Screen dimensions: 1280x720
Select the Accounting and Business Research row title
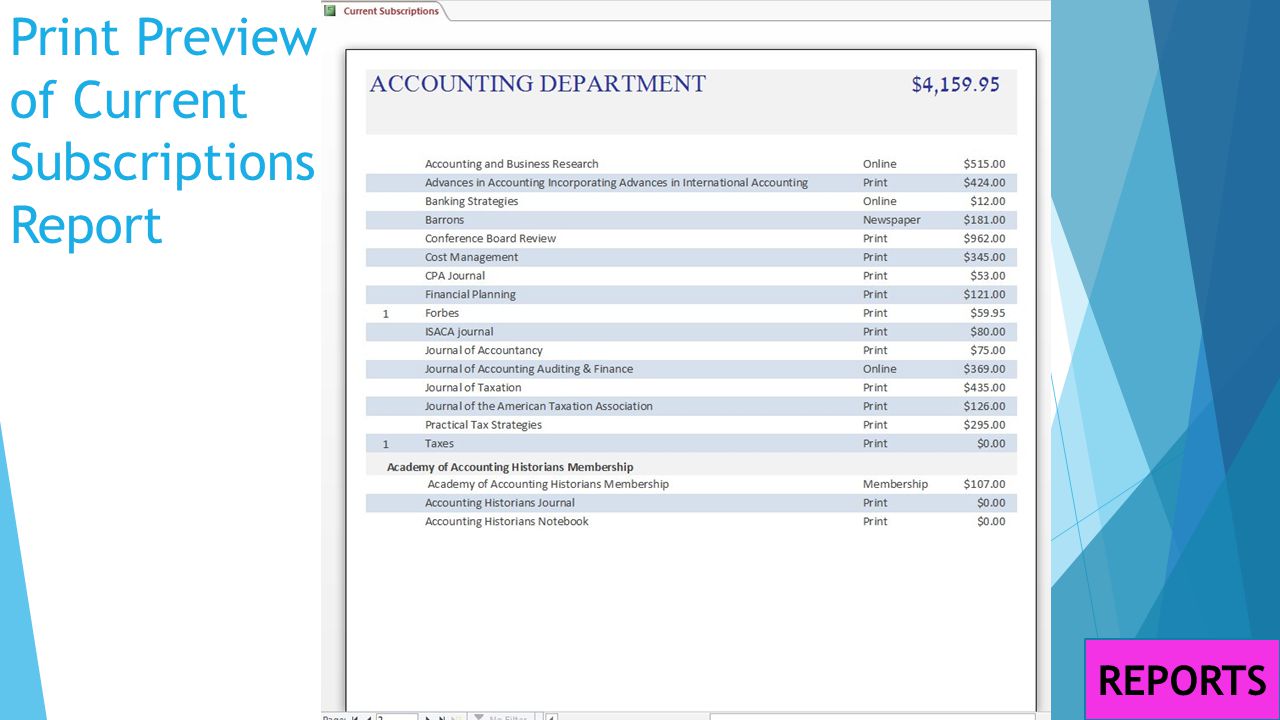click(511, 164)
